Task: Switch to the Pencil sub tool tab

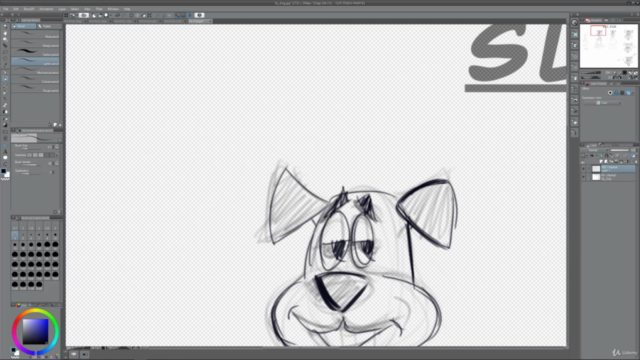Action: 23,26
